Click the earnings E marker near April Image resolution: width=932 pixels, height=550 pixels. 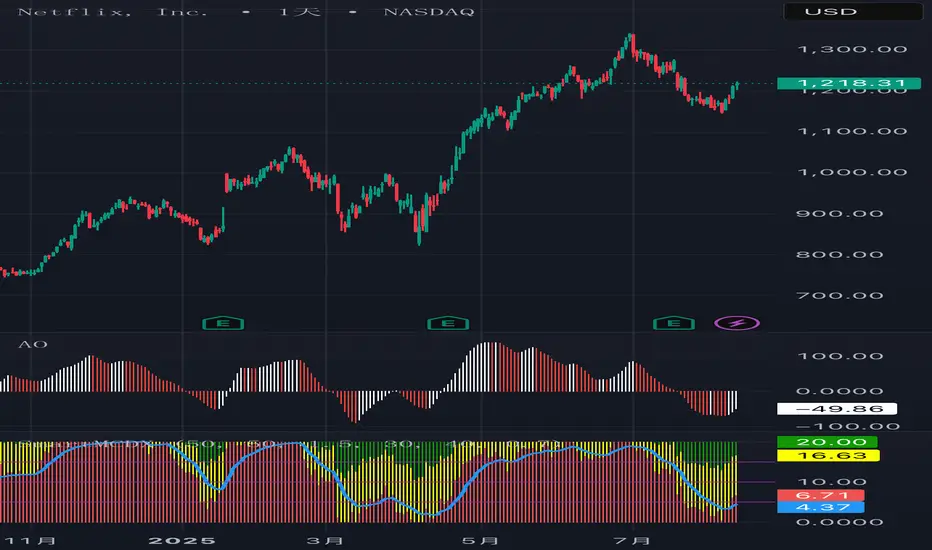click(448, 323)
